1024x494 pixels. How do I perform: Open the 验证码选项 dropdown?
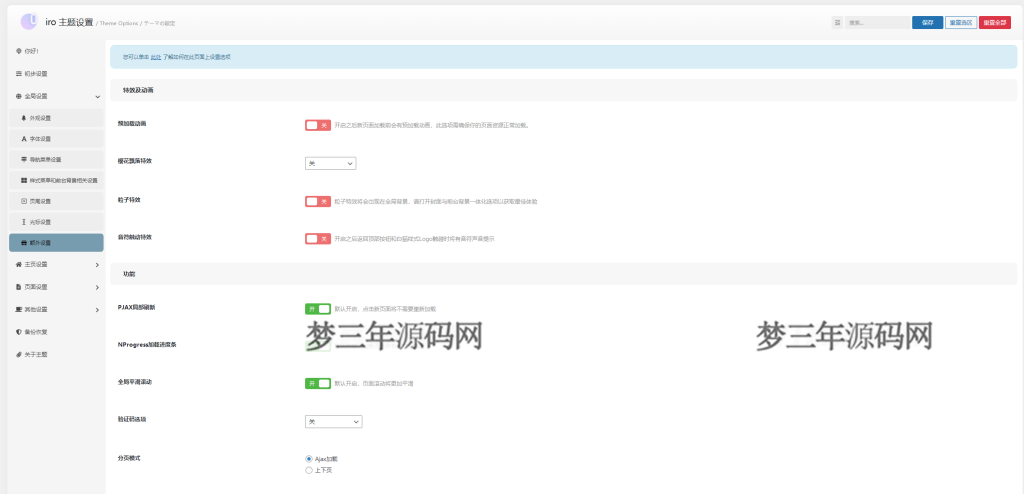(x=334, y=422)
